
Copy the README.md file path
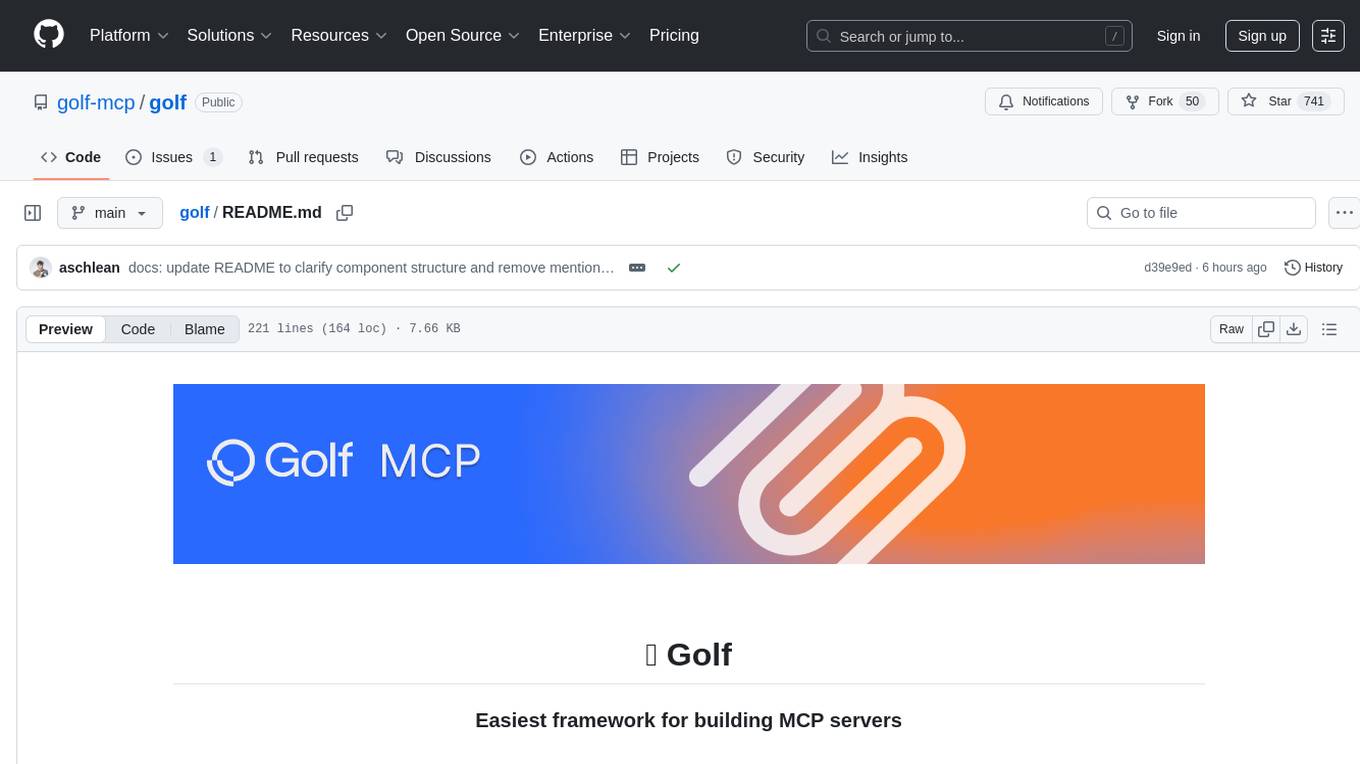click(345, 213)
